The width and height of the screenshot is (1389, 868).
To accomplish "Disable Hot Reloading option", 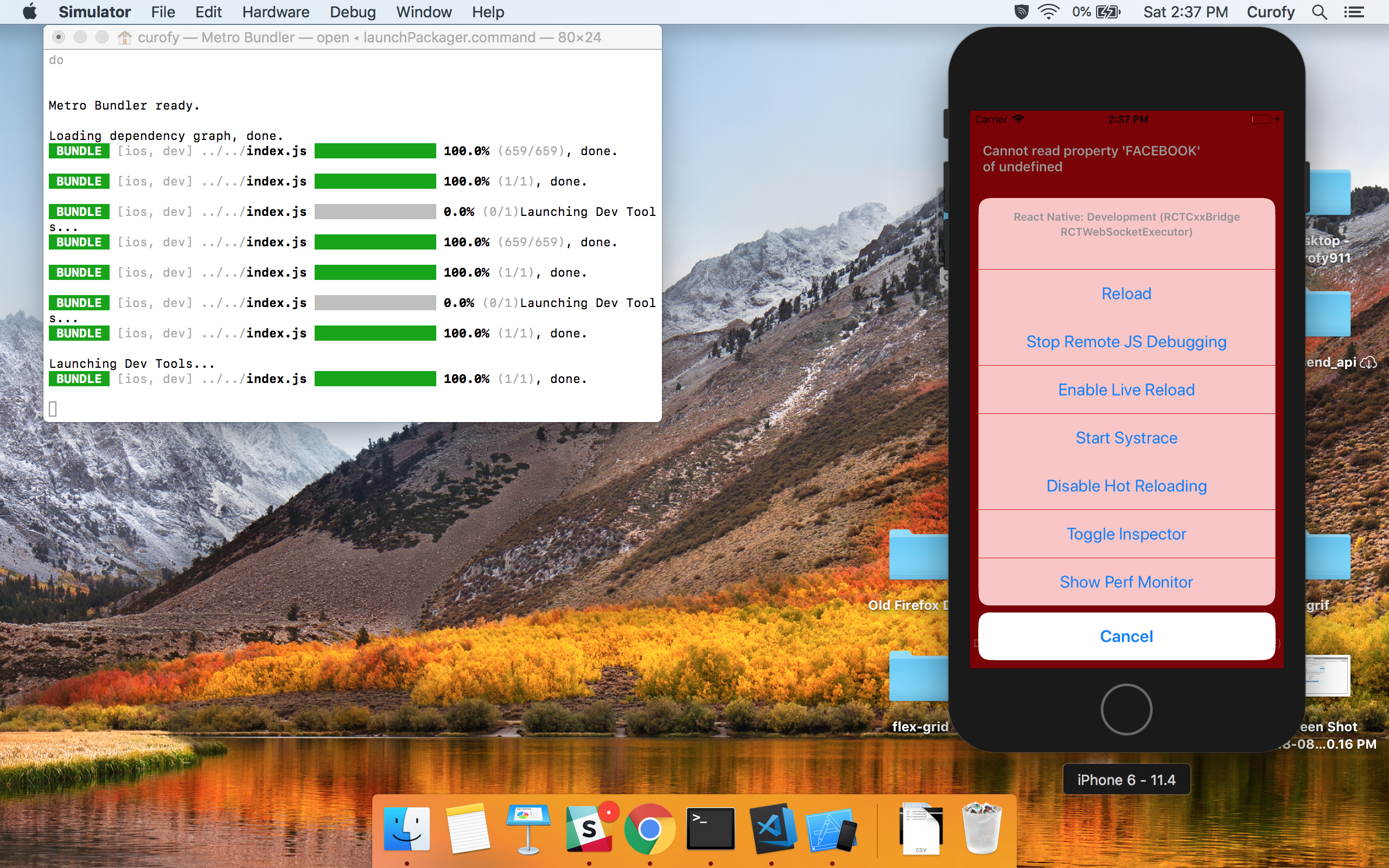I will (x=1125, y=486).
